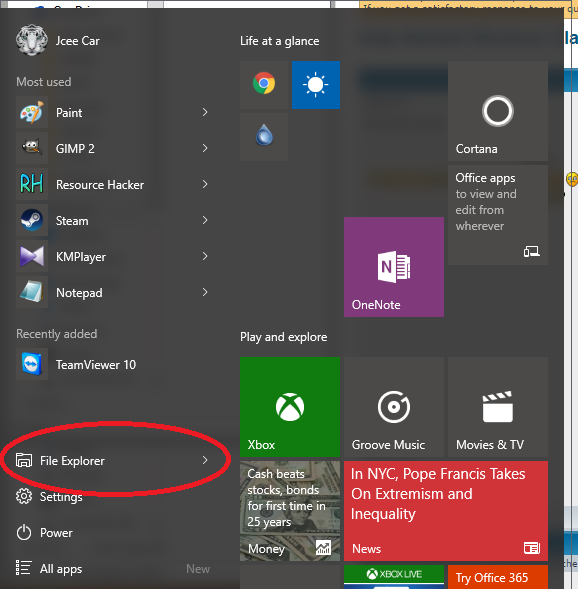Expand the KMPlayer jump list arrow
The height and width of the screenshot is (589, 578).
[x=205, y=256]
